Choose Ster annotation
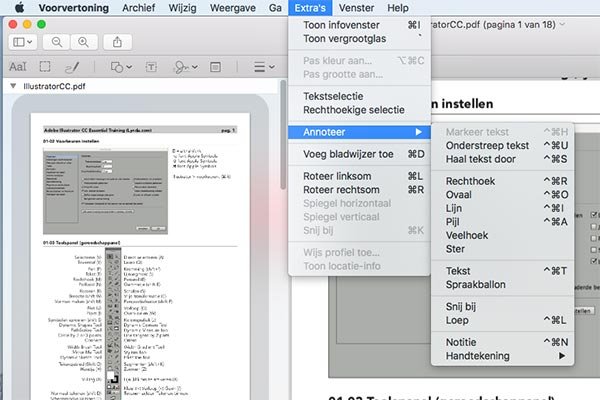 (x=502, y=249)
